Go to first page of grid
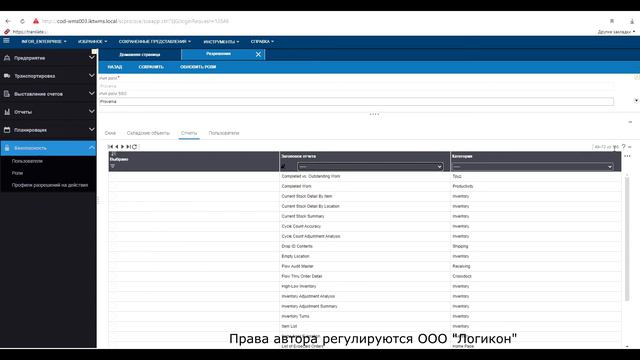 coord(111,147)
